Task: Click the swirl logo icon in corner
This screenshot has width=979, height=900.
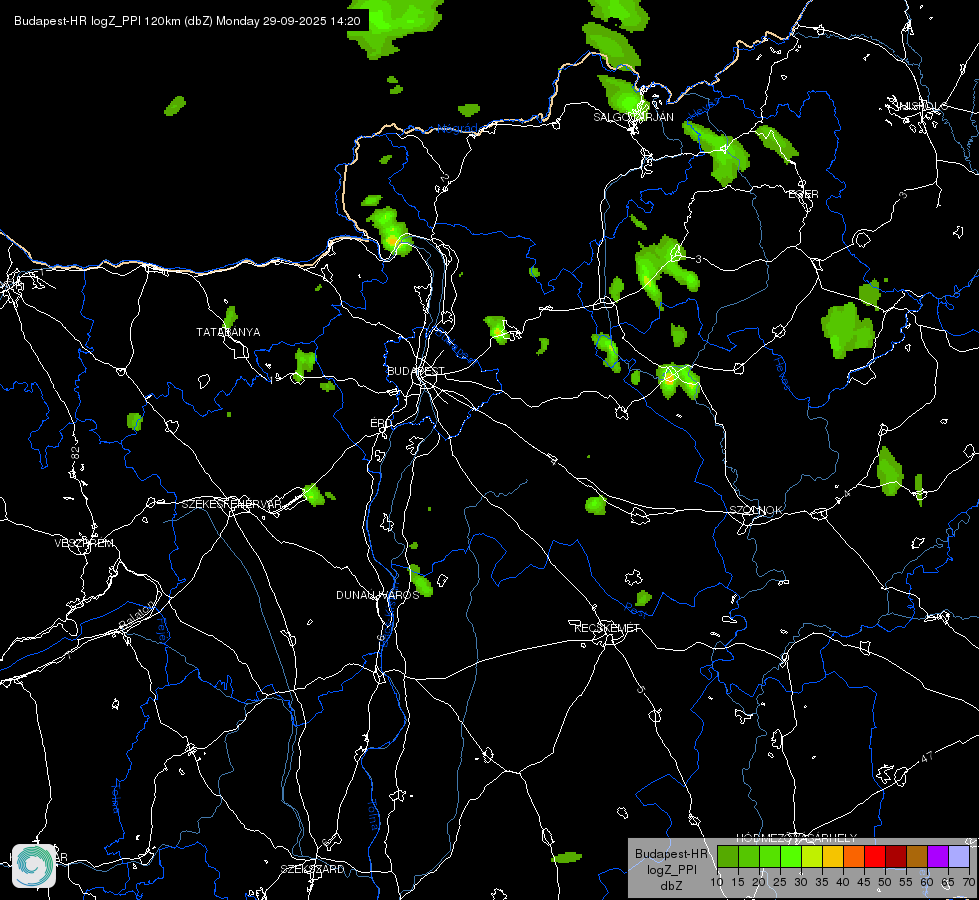Action: pyautogui.click(x=34, y=866)
